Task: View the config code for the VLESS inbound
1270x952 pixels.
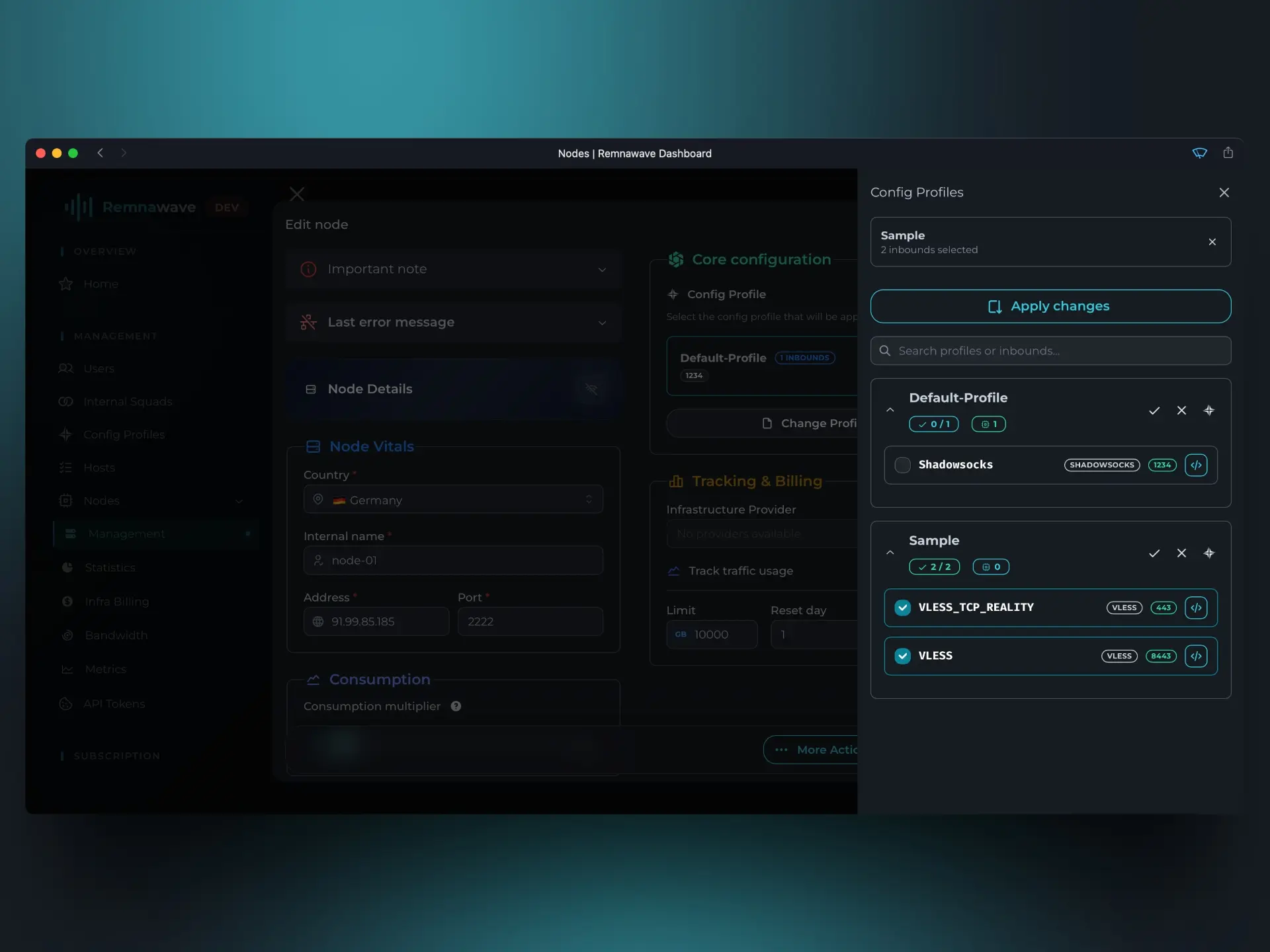Action: [1197, 656]
